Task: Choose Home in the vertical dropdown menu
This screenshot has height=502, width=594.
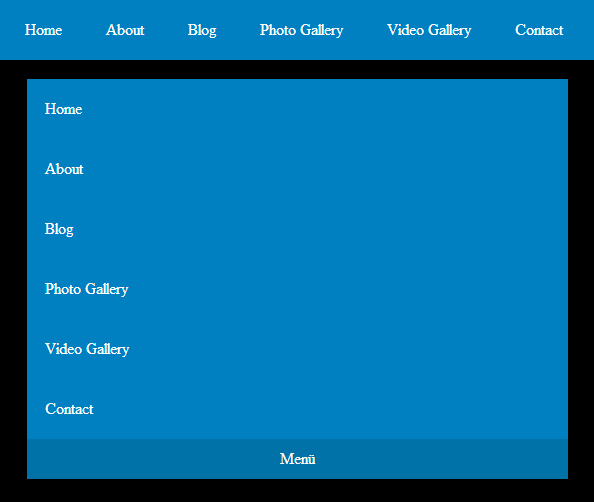Action: pyautogui.click(x=297, y=109)
